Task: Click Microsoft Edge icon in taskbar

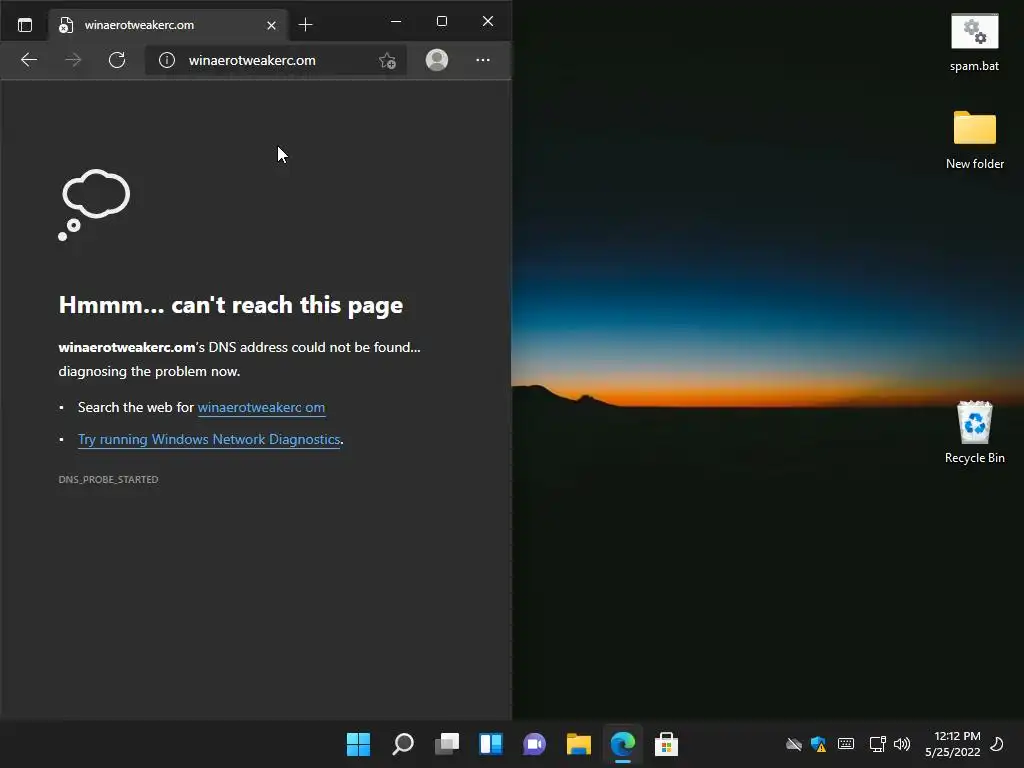Action: pos(622,744)
